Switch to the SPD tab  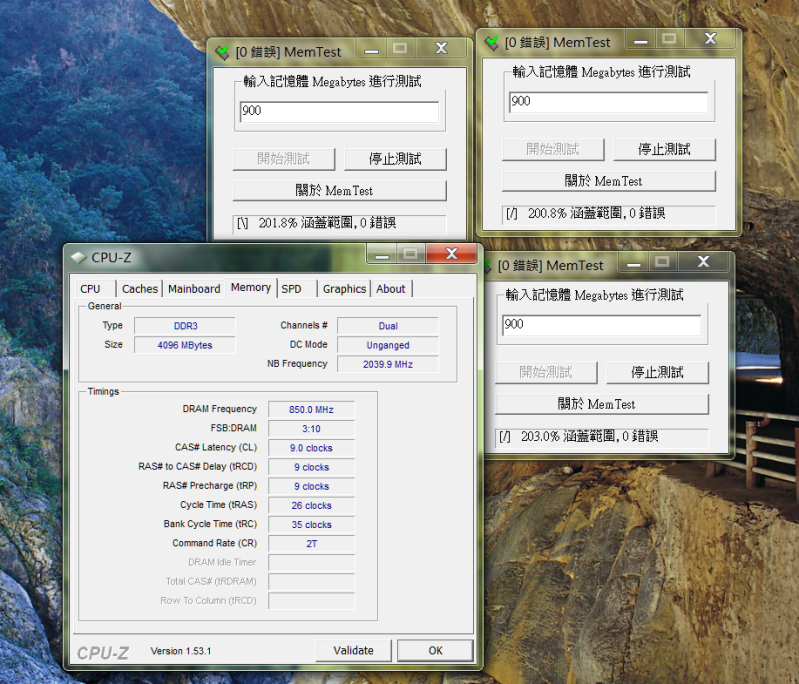(291, 289)
